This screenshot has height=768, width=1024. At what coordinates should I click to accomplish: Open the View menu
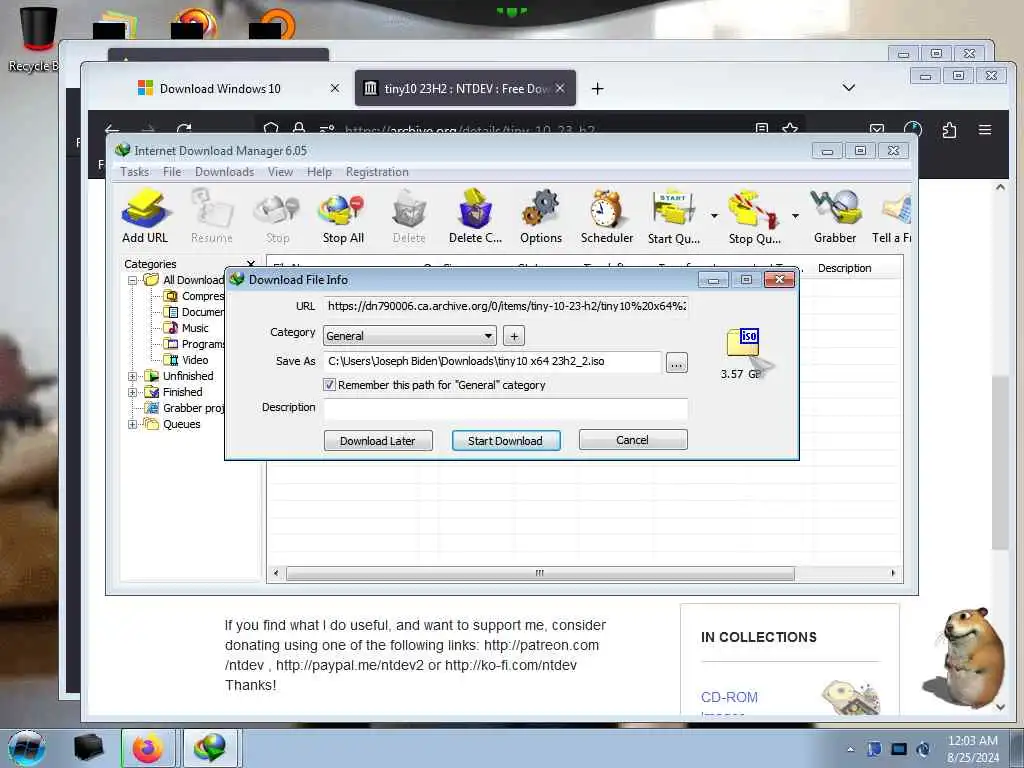point(280,172)
